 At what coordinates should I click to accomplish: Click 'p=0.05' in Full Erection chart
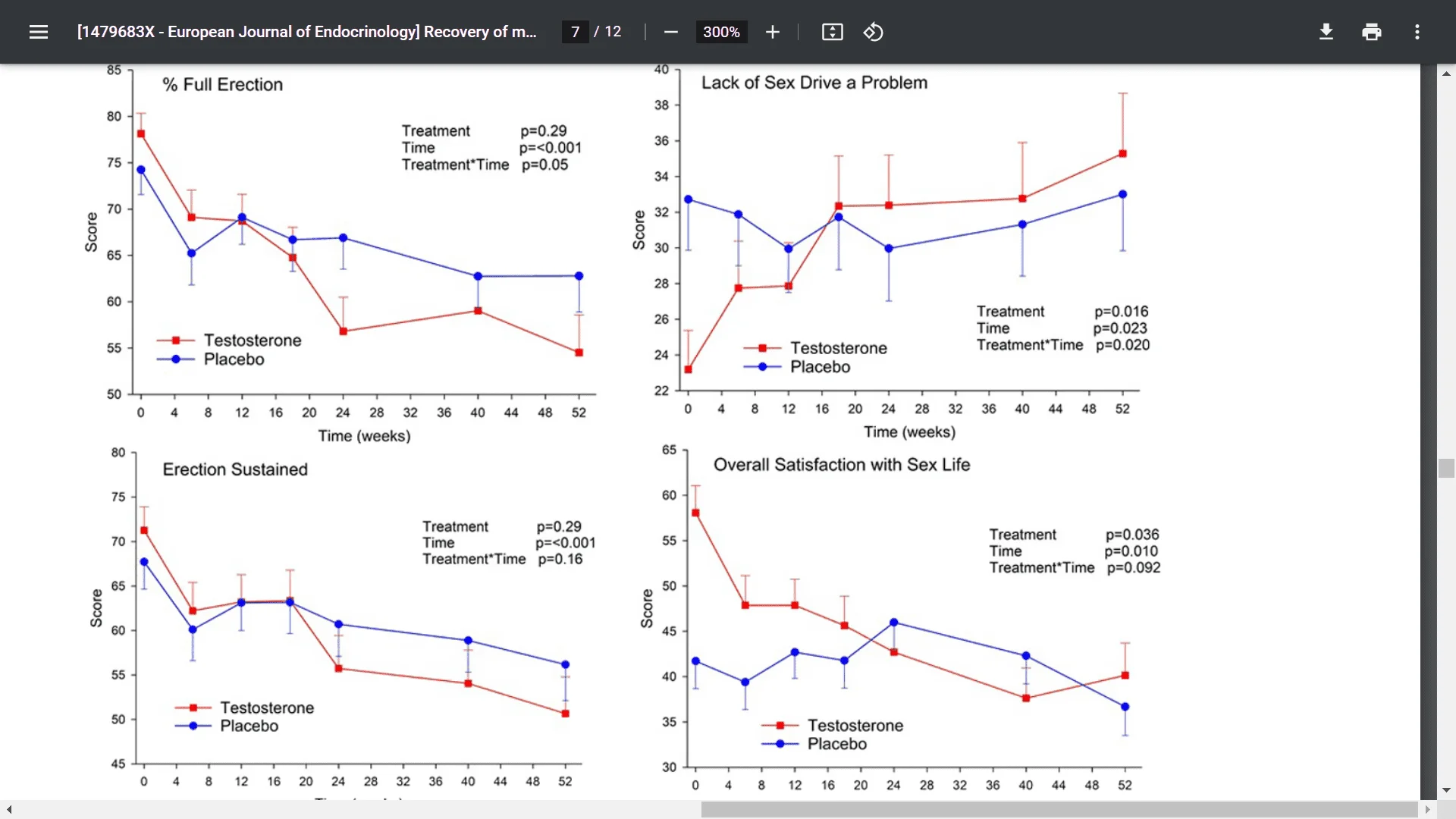click(x=544, y=165)
